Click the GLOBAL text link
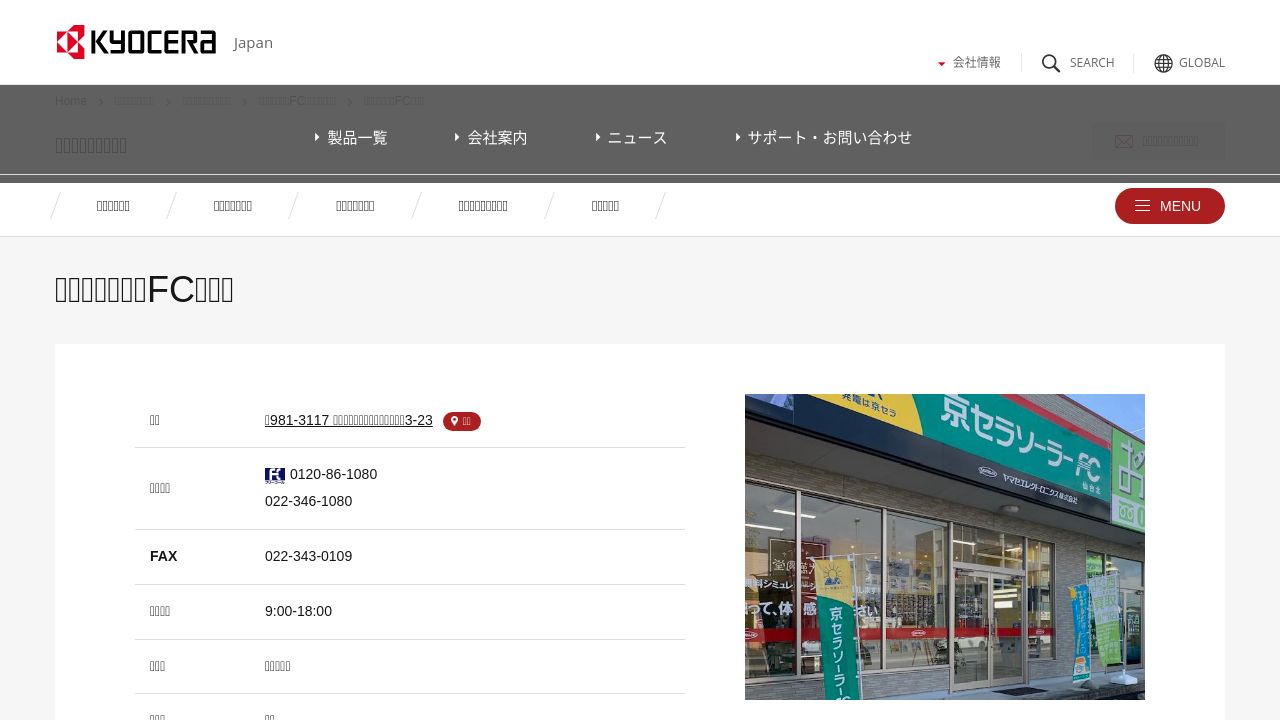1280x720 pixels. point(1201,63)
